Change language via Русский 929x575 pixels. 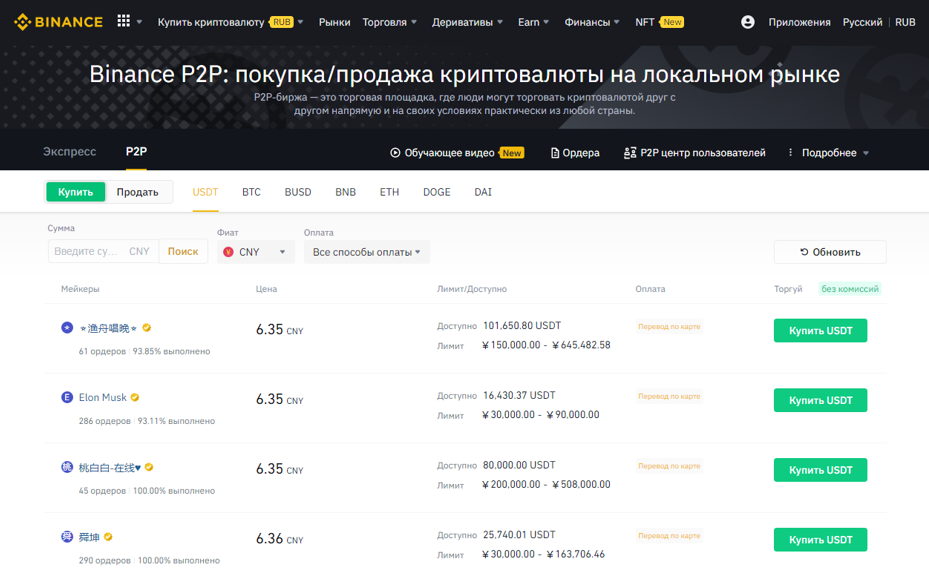coord(862,22)
